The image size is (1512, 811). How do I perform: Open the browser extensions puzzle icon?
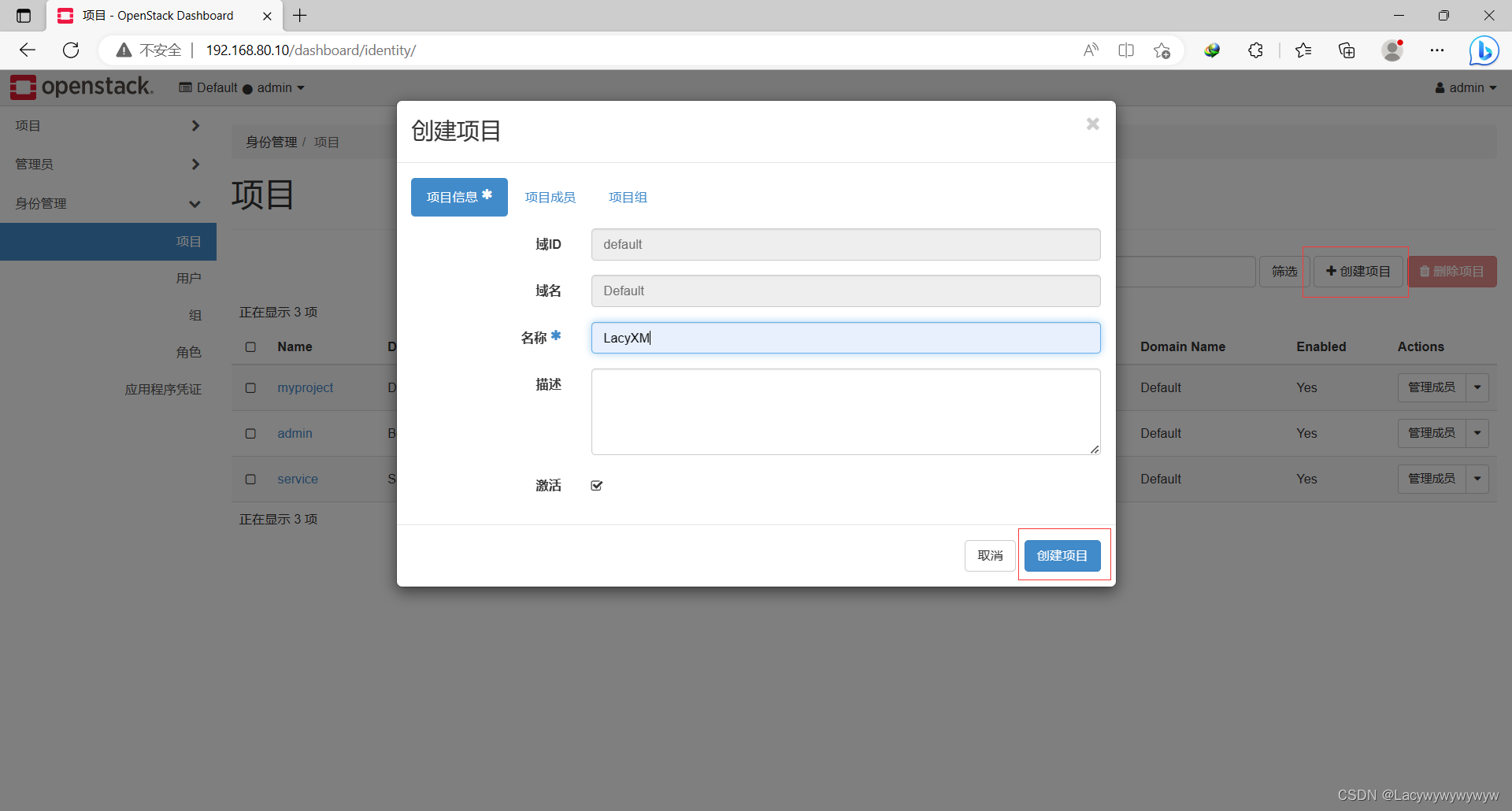1255,50
